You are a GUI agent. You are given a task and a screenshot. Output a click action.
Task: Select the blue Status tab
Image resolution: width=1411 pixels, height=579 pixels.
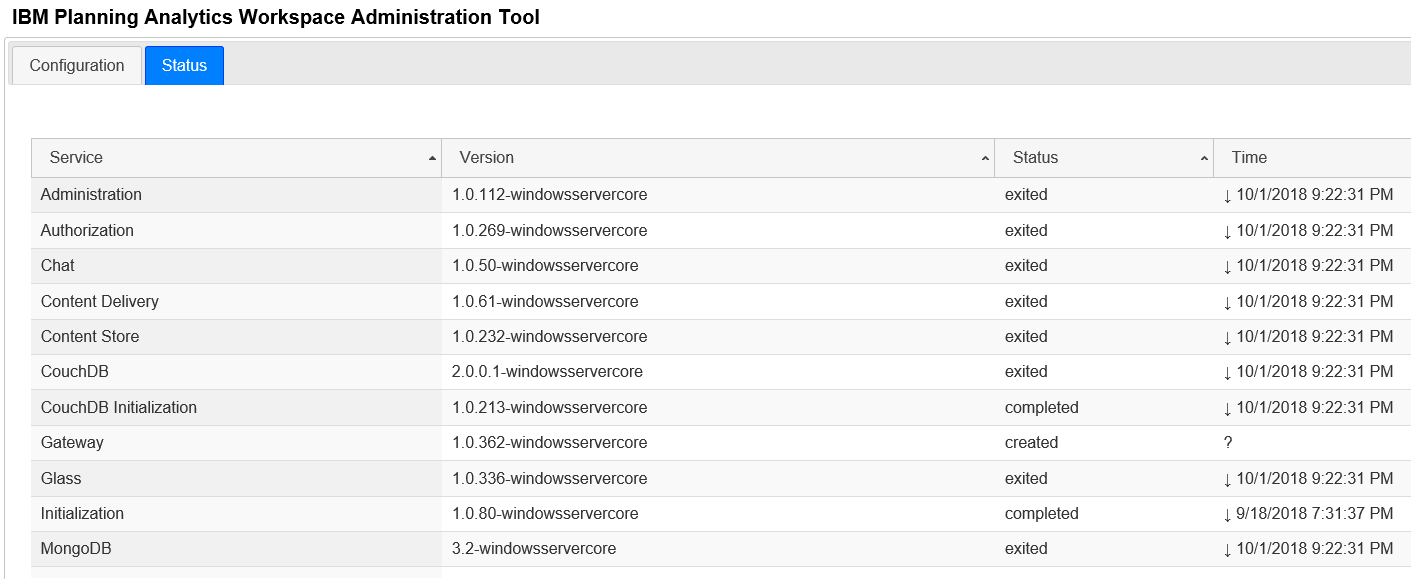(x=184, y=65)
